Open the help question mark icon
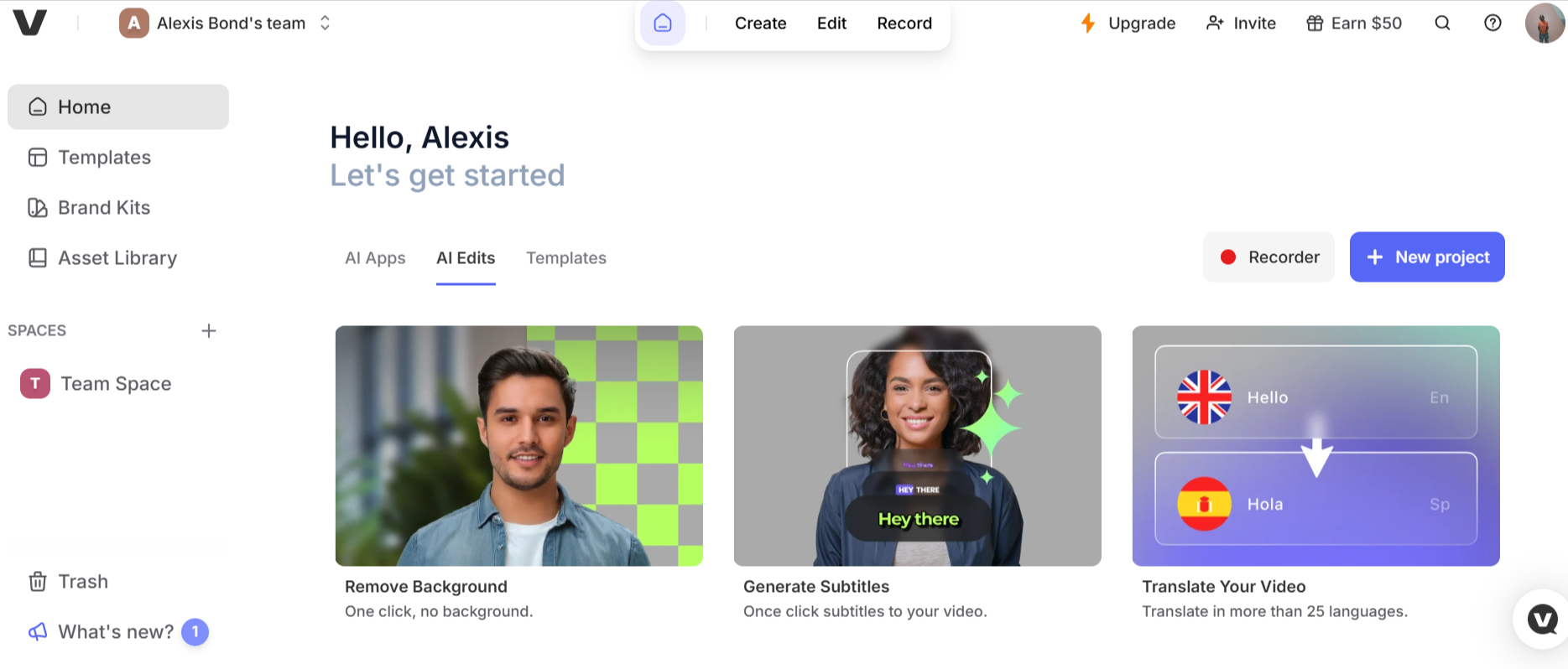This screenshot has height=669, width=1568. coord(1492,23)
